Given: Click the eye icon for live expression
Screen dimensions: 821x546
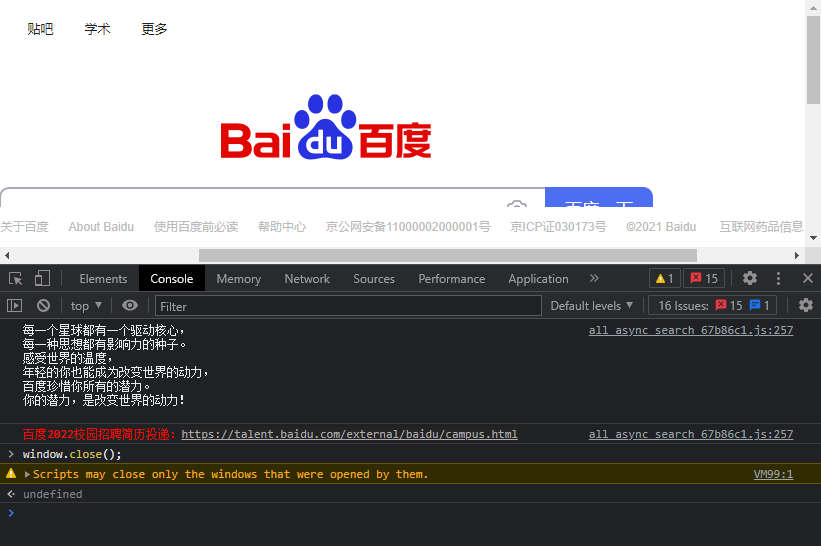Looking at the screenshot, I should click(130, 305).
